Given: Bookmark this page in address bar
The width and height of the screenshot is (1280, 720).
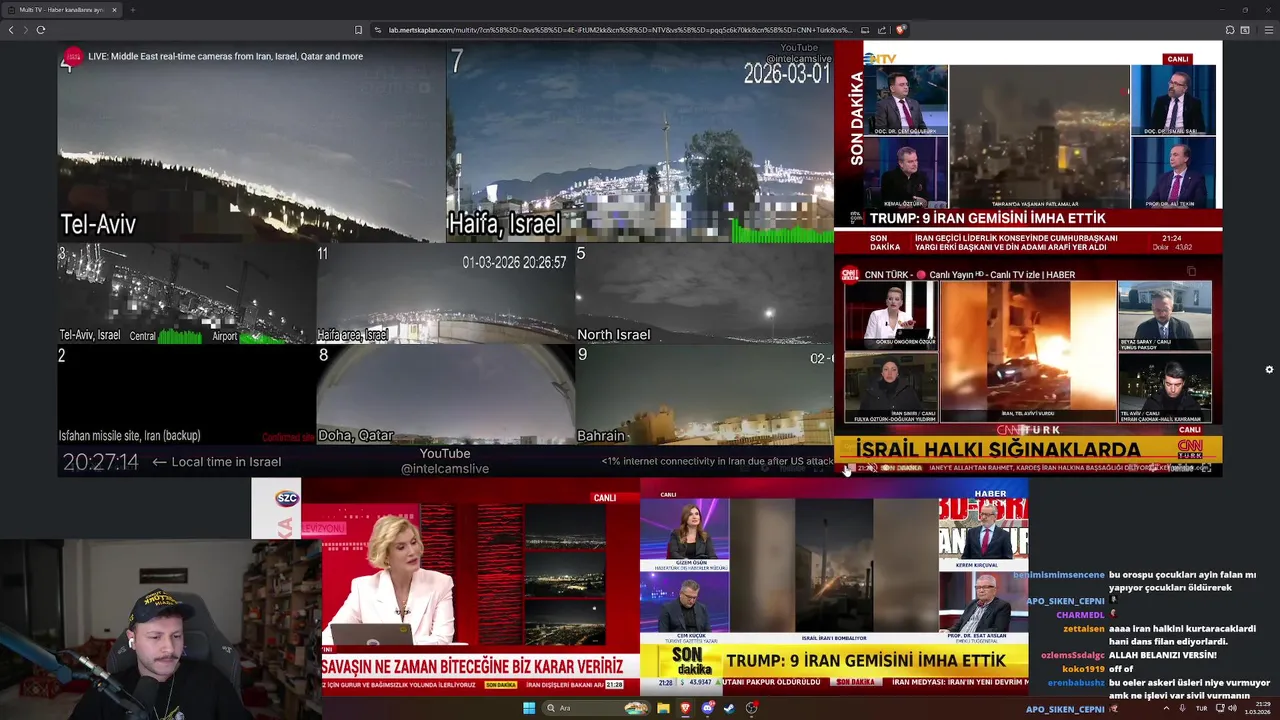Looking at the screenshot, I should [x=358, y=30].
